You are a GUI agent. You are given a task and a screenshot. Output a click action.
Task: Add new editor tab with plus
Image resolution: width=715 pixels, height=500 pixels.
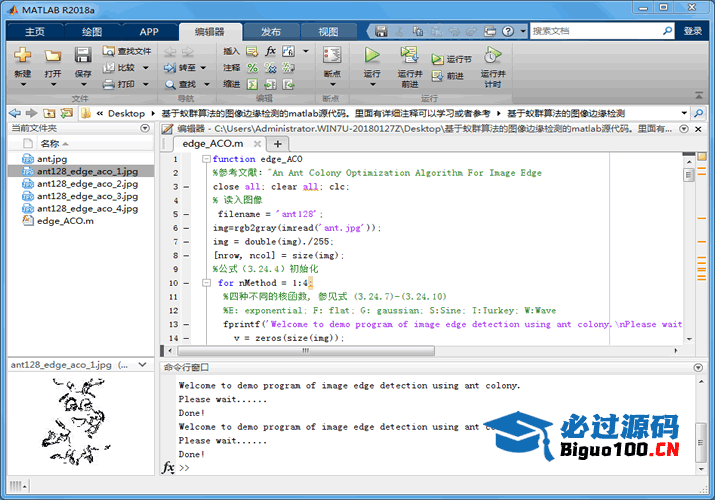click(277, 144)
